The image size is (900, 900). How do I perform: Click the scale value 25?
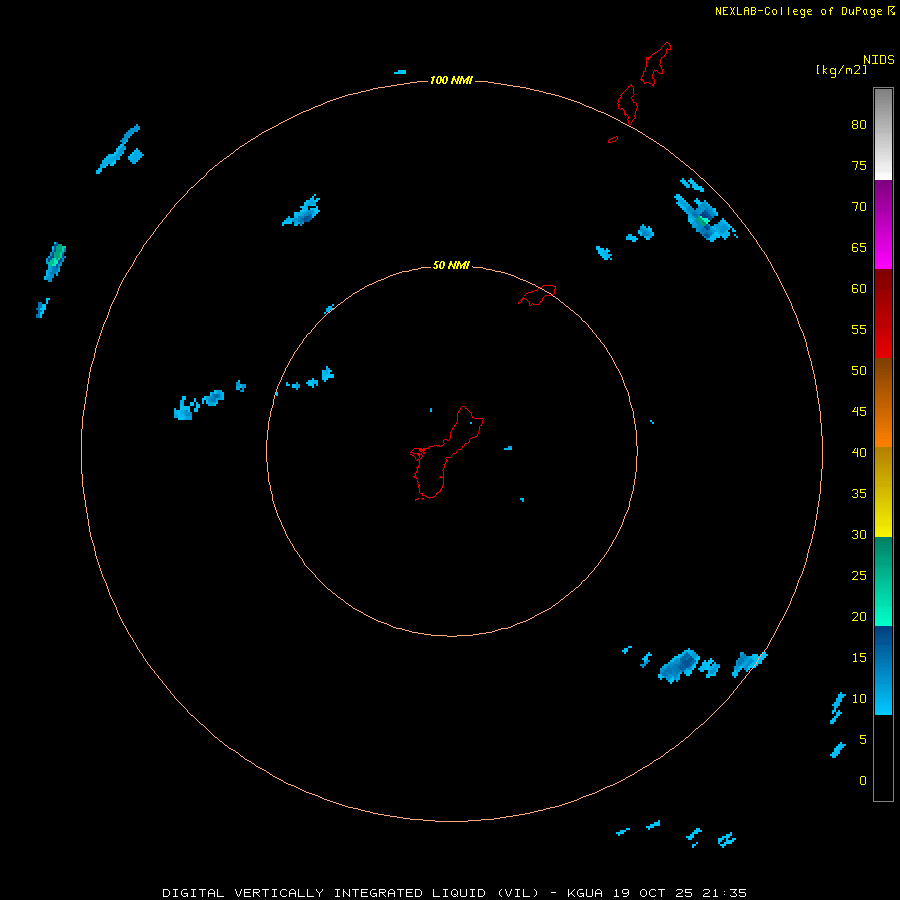click(x=859, y=576)
